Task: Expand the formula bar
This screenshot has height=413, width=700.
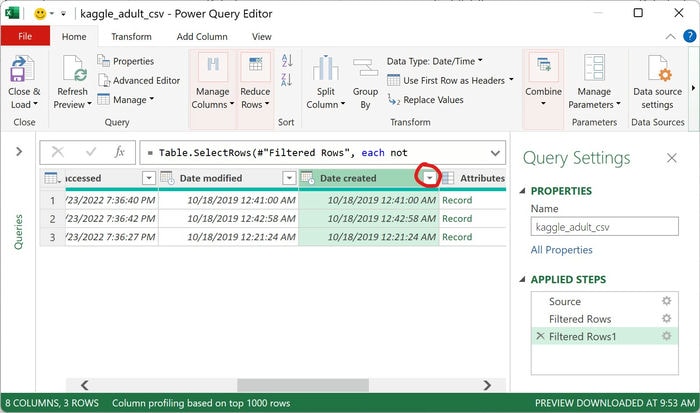Action: (x=495, y=153)
